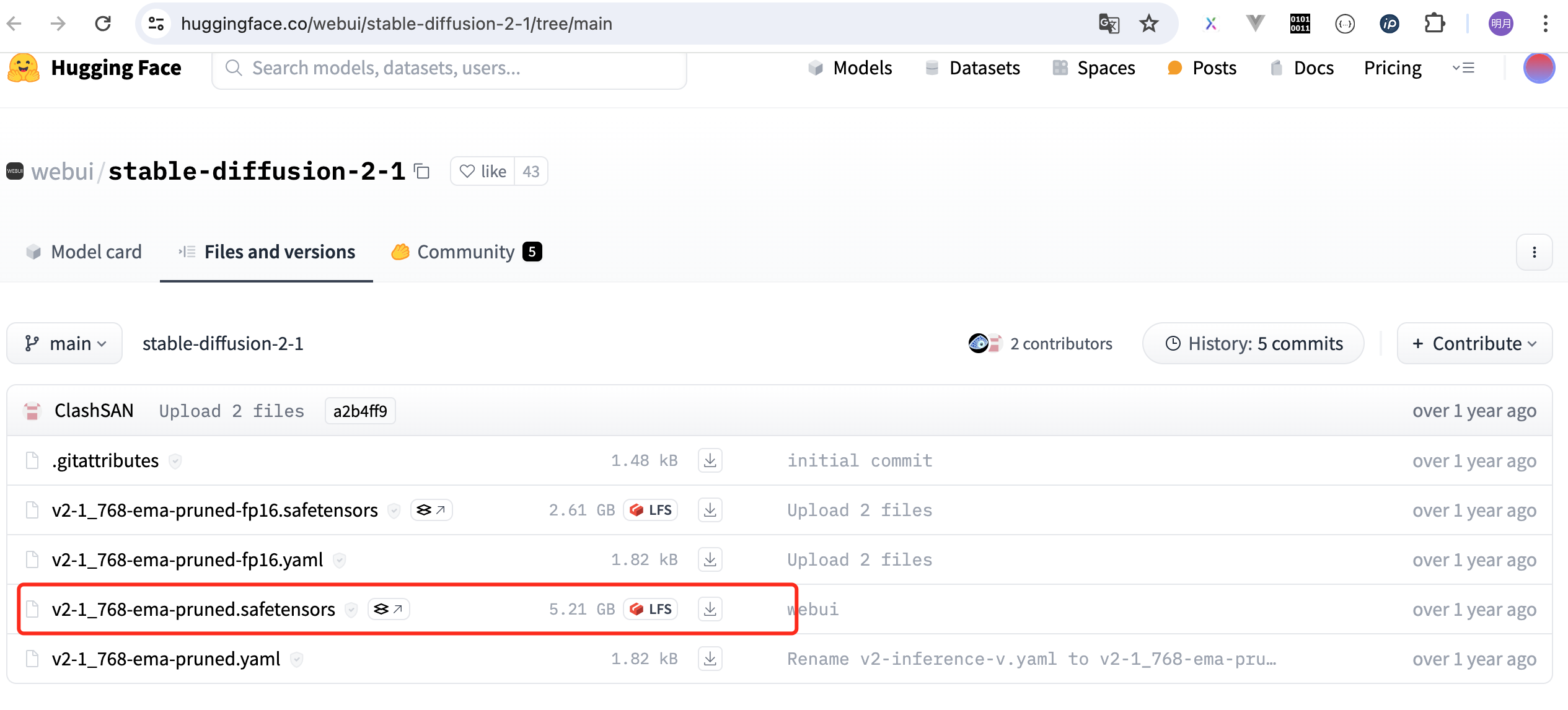Open Docs in top navigation
Viewport: 1568px width, 710px height.
[x=1302, y=68]
